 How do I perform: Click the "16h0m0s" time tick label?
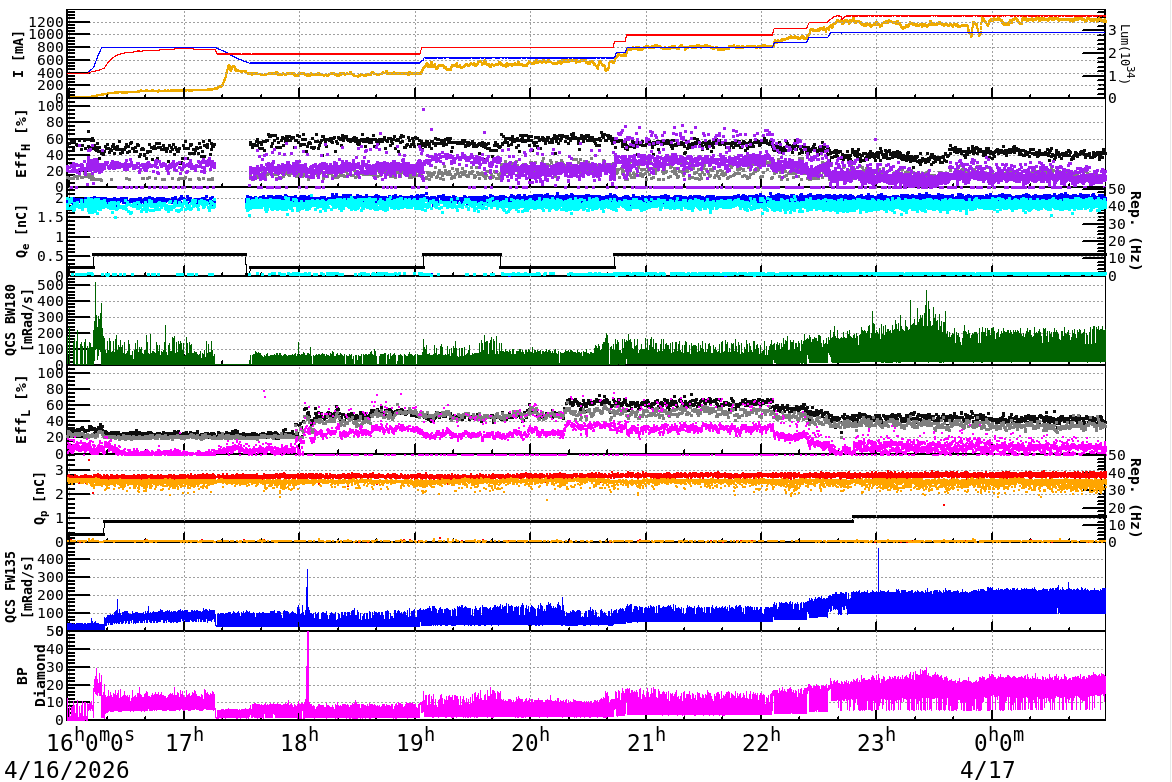(91, 742)
